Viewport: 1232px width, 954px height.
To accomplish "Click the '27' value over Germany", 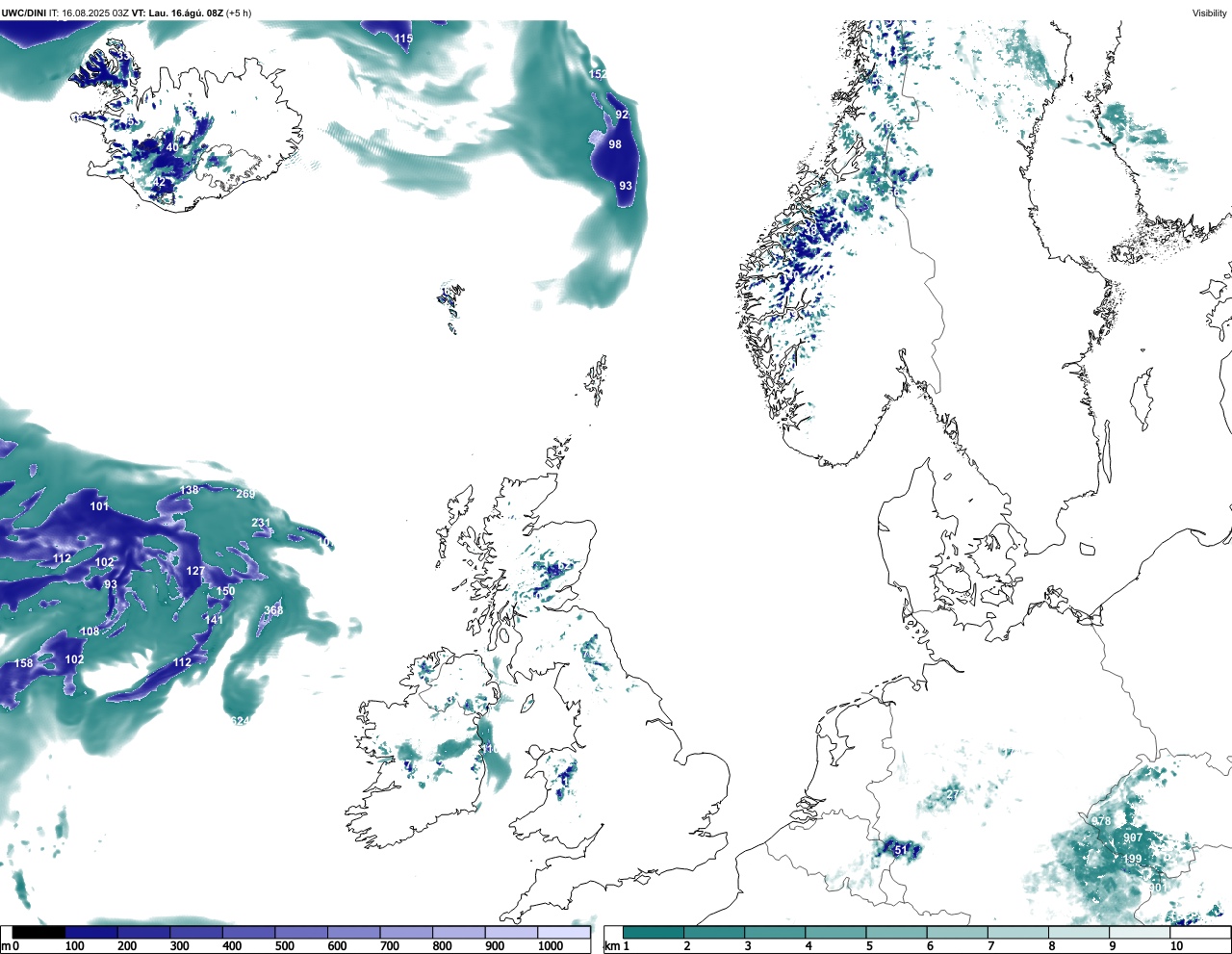I will pyautogui.click(x=953, y=794).
